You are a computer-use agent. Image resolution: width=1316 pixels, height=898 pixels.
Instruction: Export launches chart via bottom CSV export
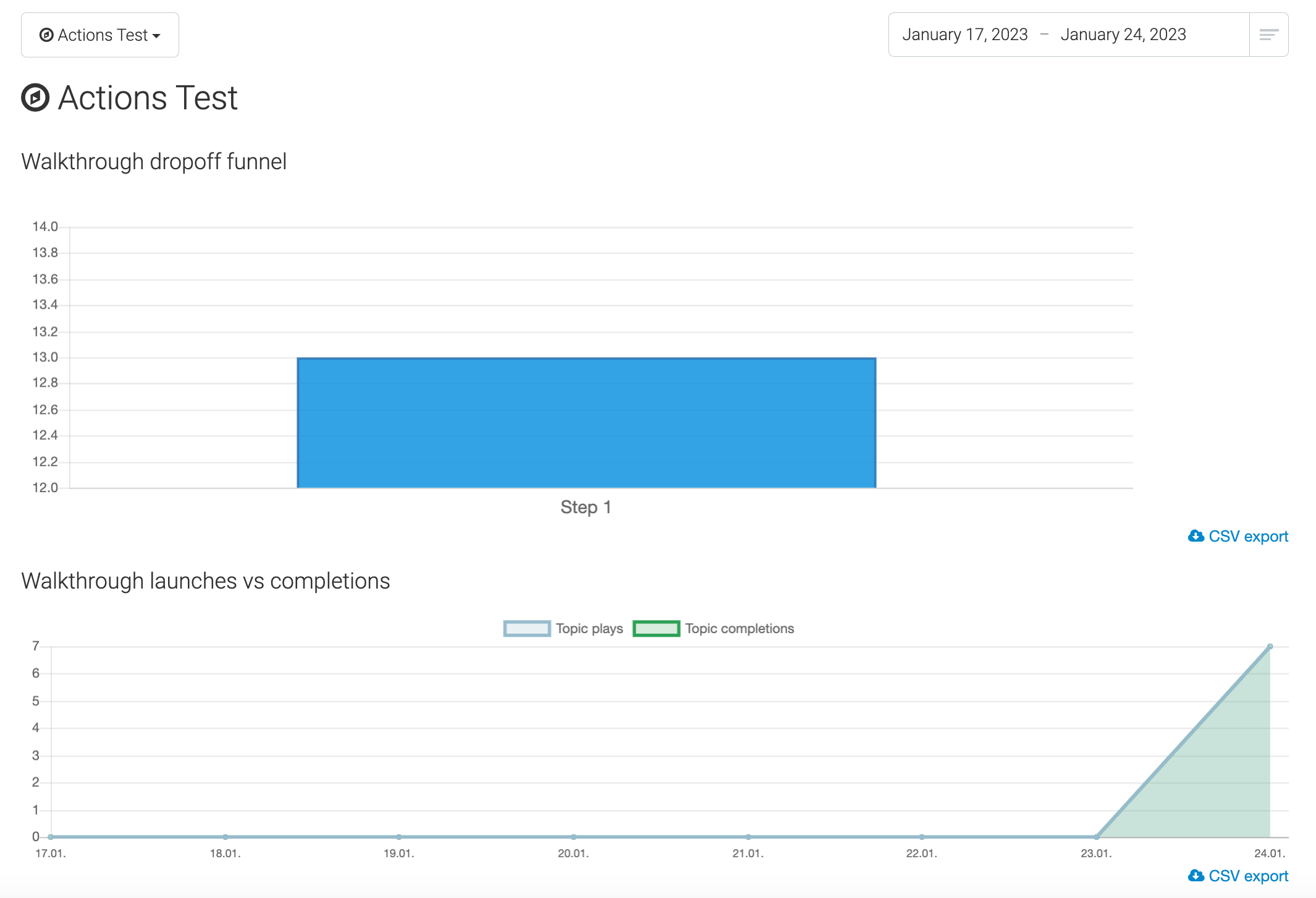(1248, 876)
